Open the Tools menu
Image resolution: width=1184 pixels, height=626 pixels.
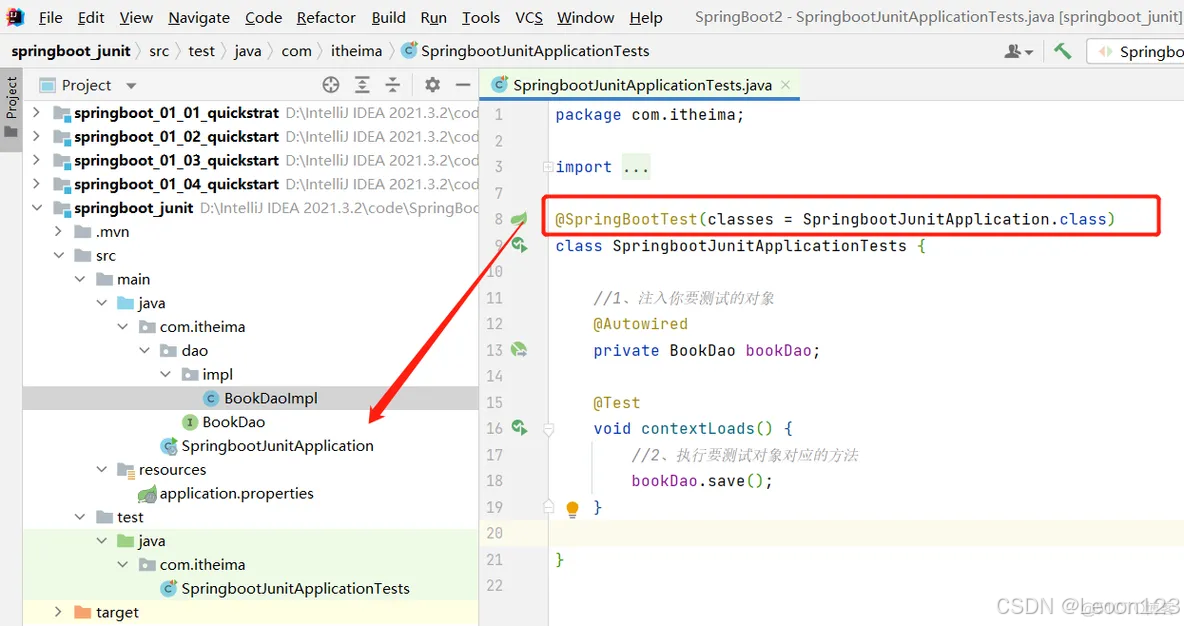[x=480, y=17]
